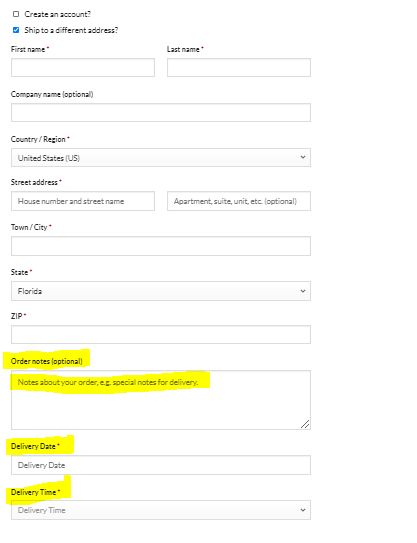This screenshot has height=543, width=417.
Task: Click the Create an account? label text
Action: click(x=57, y=14)
